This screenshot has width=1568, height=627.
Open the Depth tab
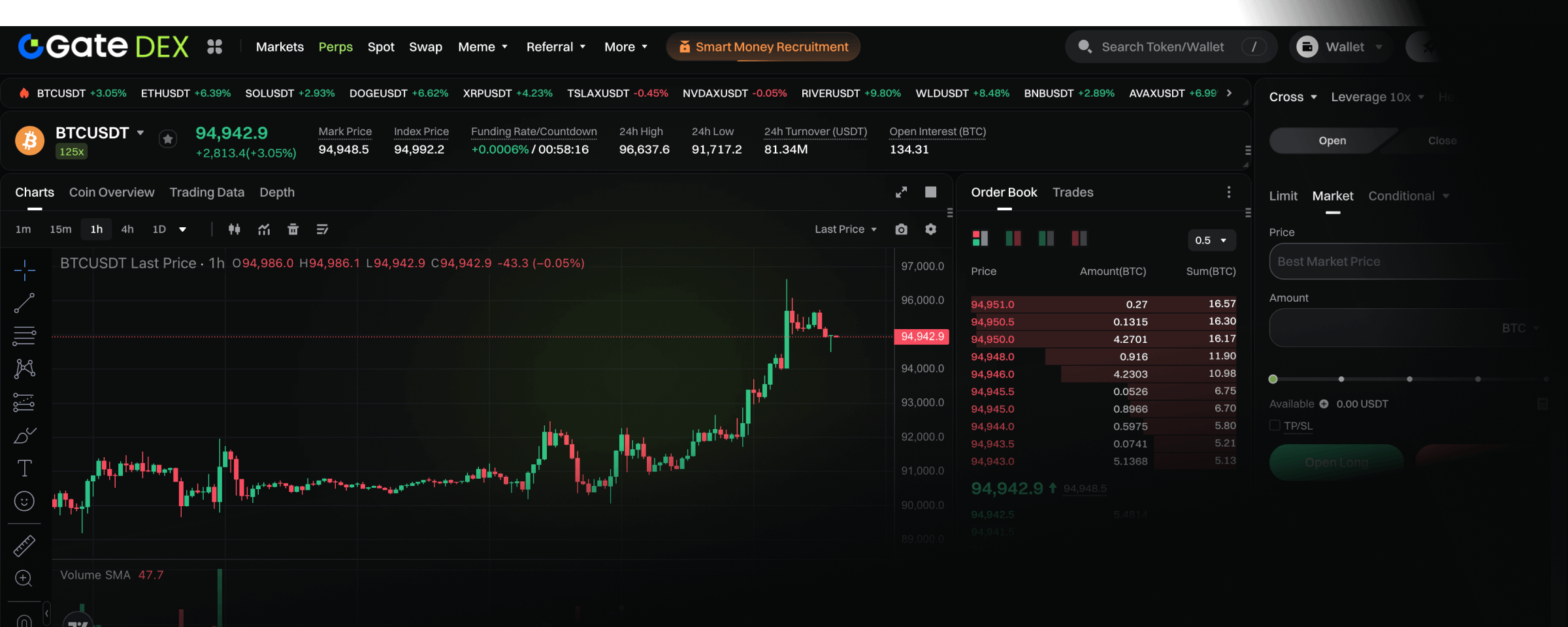click(277, 192)
